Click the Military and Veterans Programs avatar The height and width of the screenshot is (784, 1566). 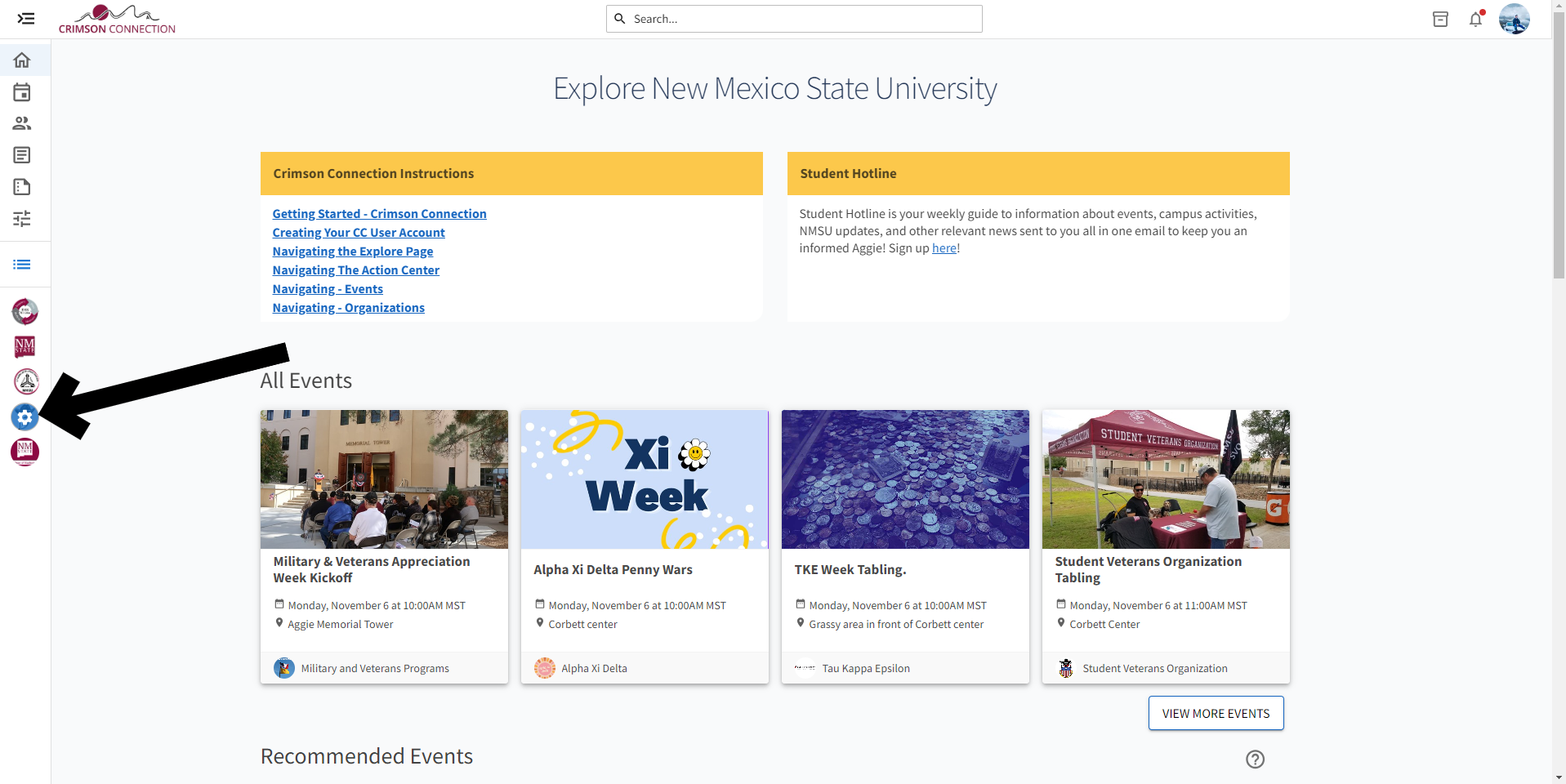point(283,667)
